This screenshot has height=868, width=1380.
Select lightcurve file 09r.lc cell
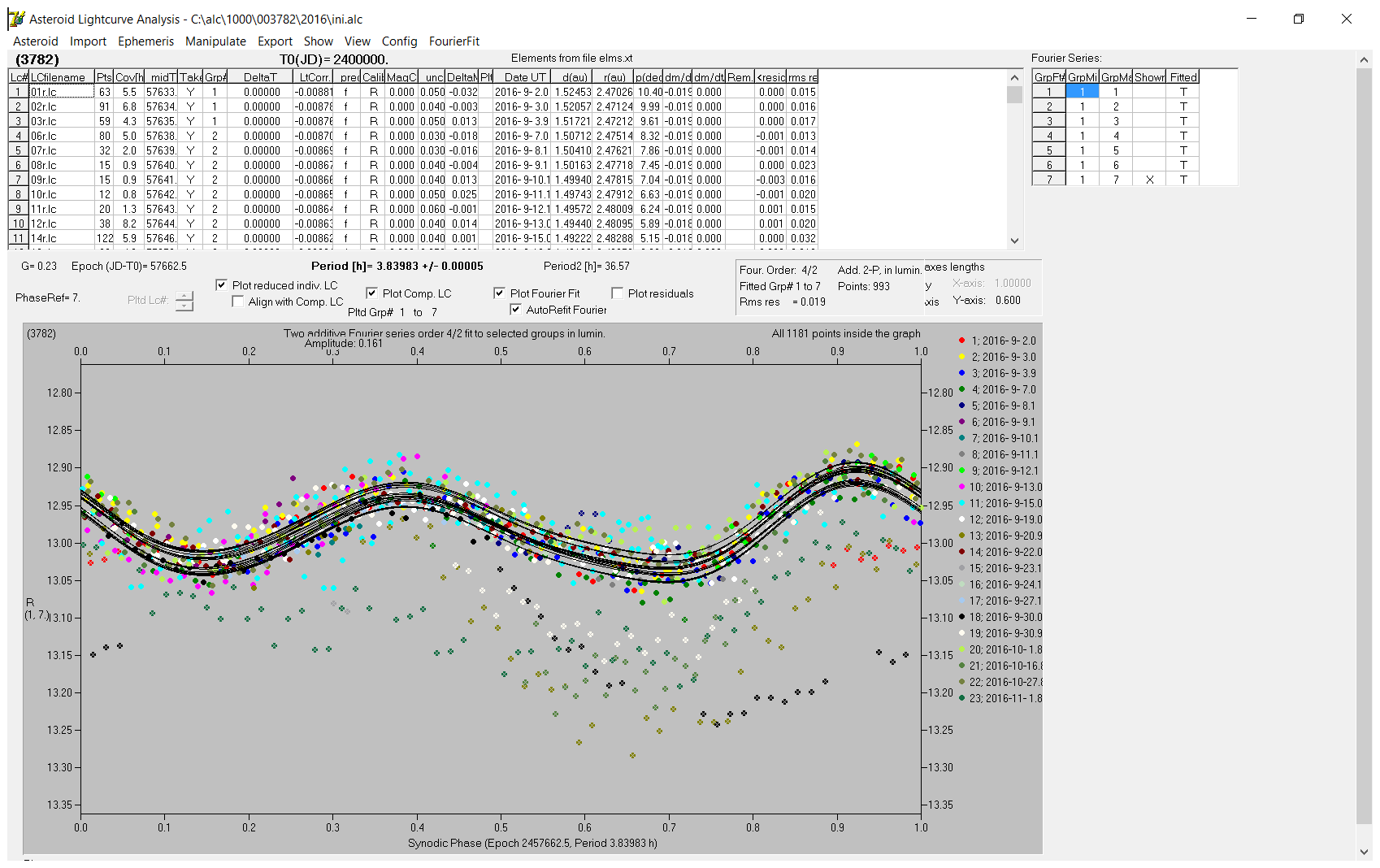tap(62, 180)
